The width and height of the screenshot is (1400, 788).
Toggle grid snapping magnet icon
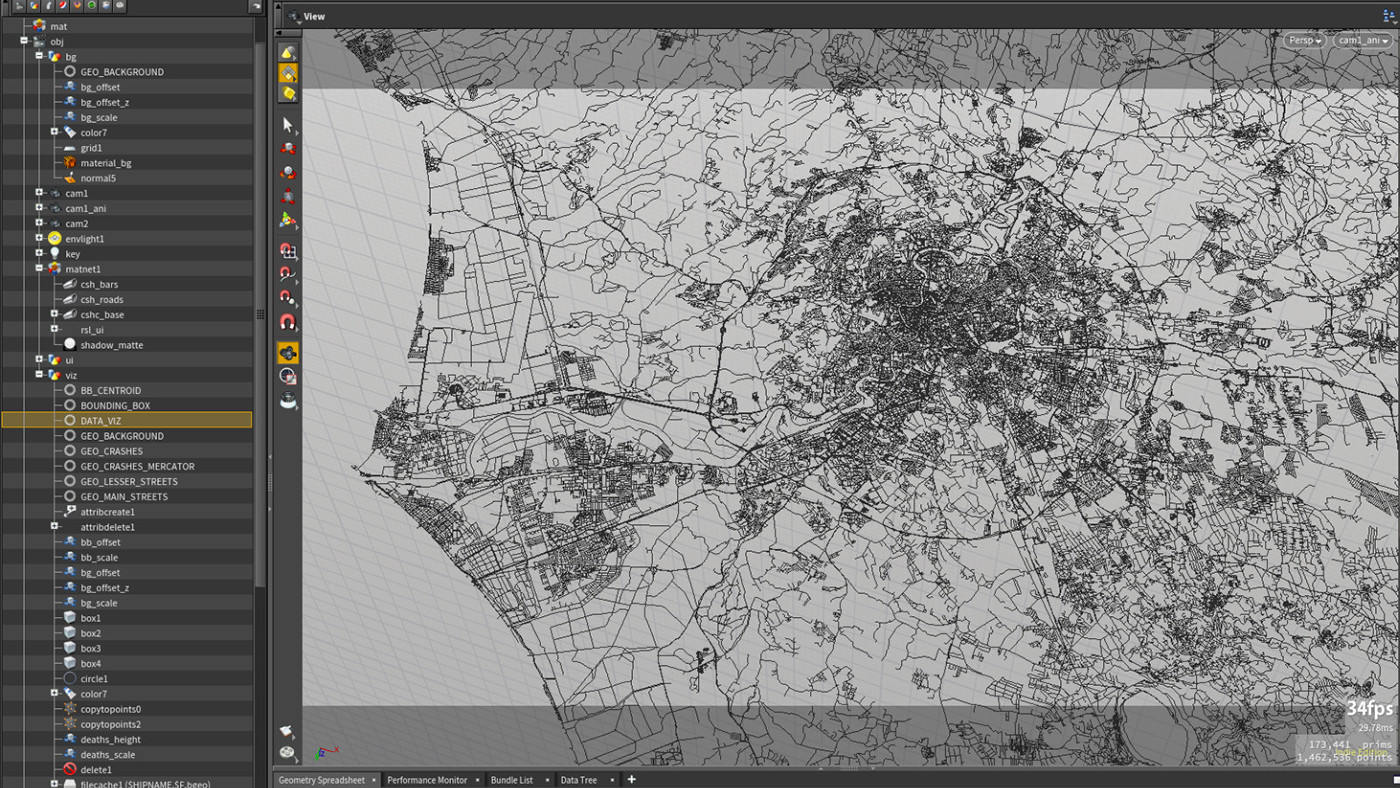click(288, 250)
